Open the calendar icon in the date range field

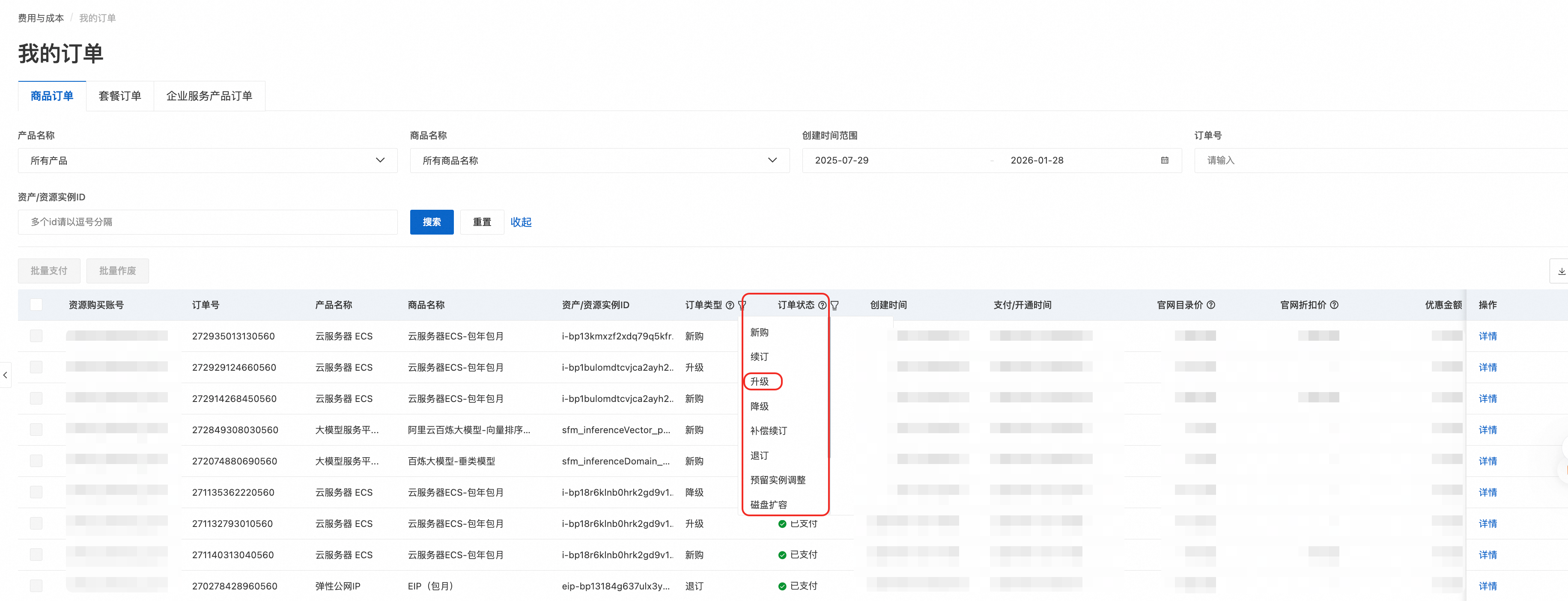pyautogui.click(x=1164, y=161)
